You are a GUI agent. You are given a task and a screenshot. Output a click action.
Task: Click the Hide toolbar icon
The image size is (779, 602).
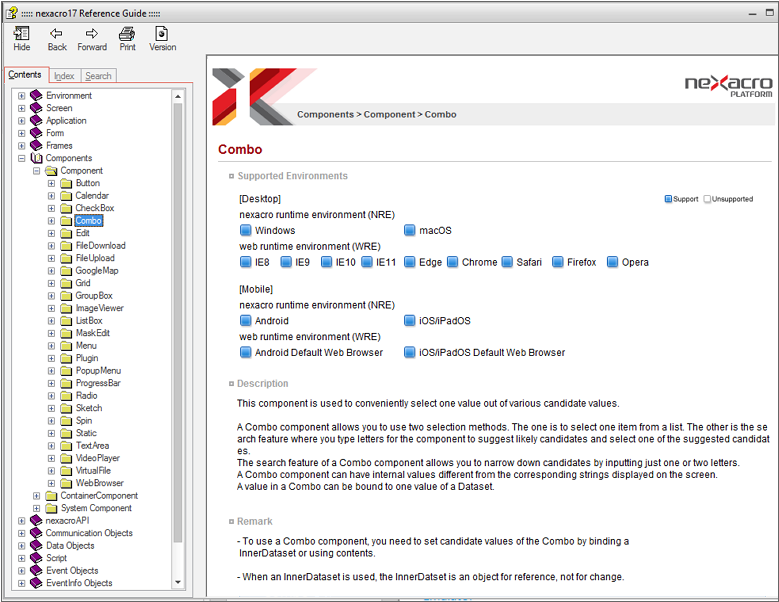(21, 34)
